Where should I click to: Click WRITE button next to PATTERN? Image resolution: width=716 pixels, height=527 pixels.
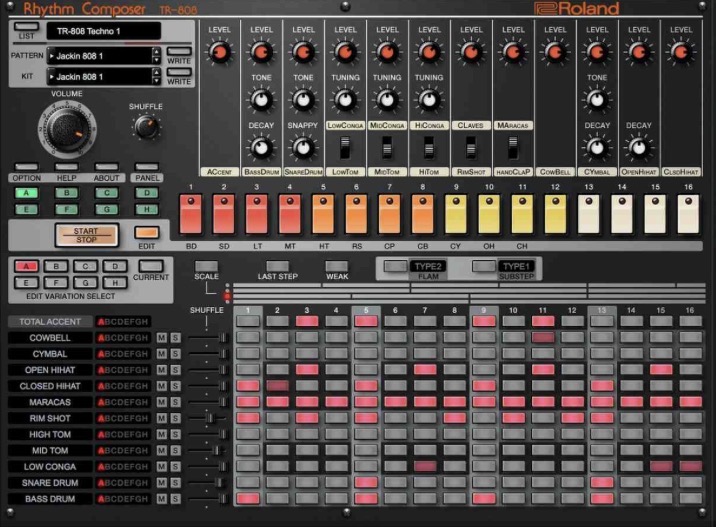click(179, 51)
